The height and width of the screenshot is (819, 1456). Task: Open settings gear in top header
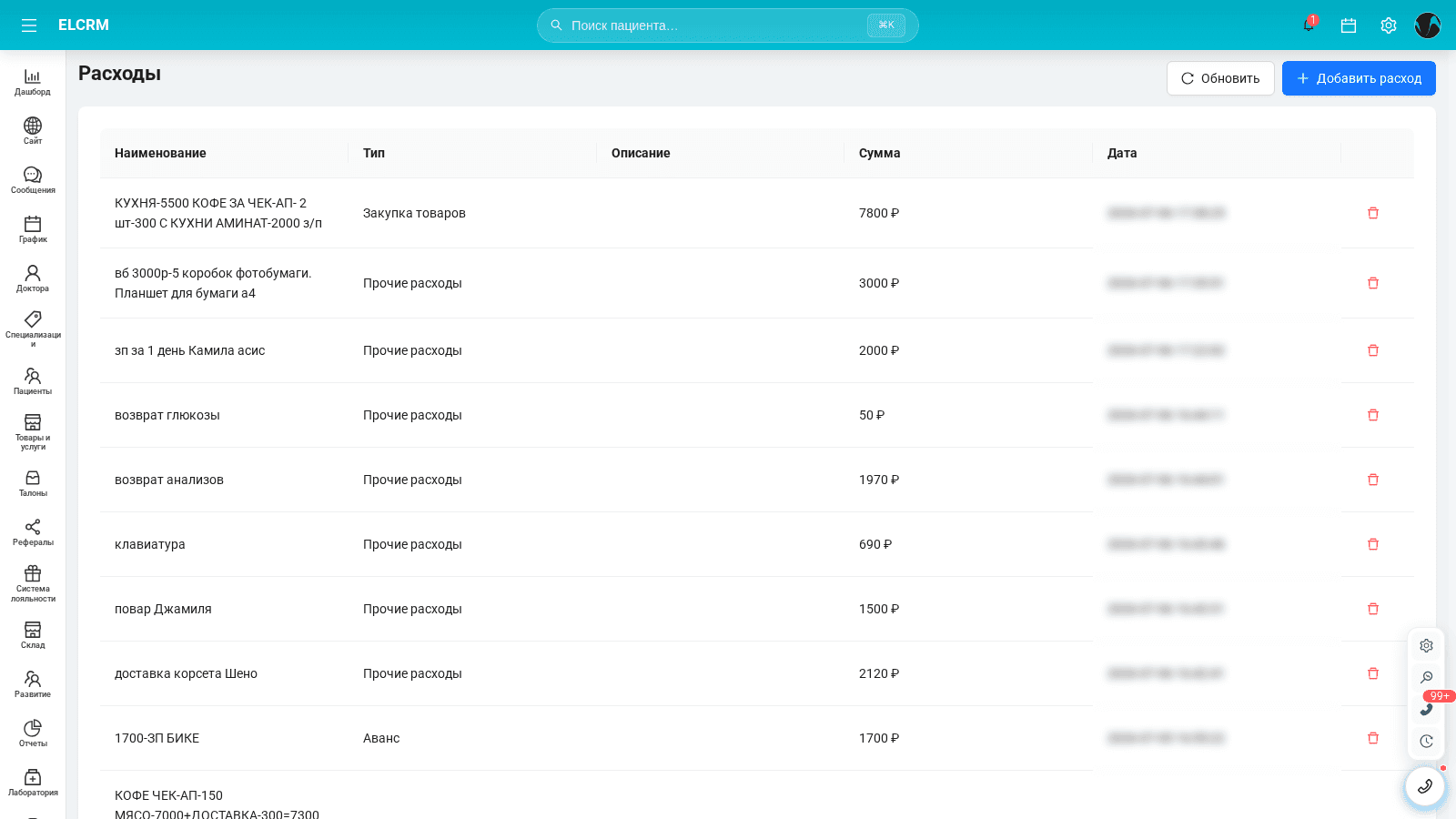coord(1389,25)
